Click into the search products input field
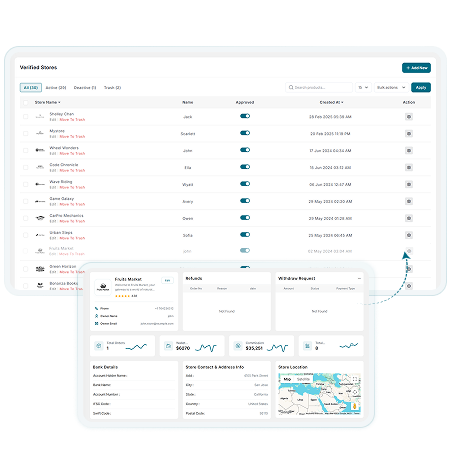Image resolution: width=450 pixels, height=473 pixels. (319, 87)
